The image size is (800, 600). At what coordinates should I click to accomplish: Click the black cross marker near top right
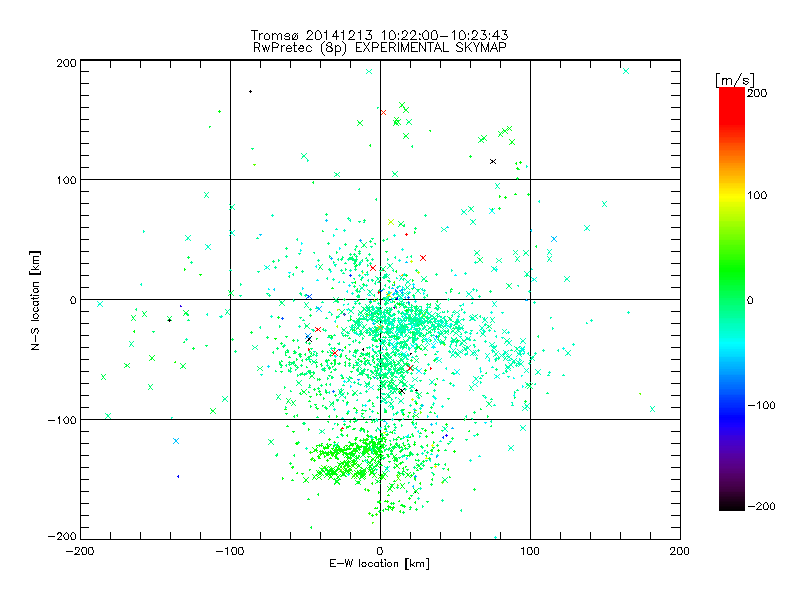pyautogui.click(x=493, y=162)
